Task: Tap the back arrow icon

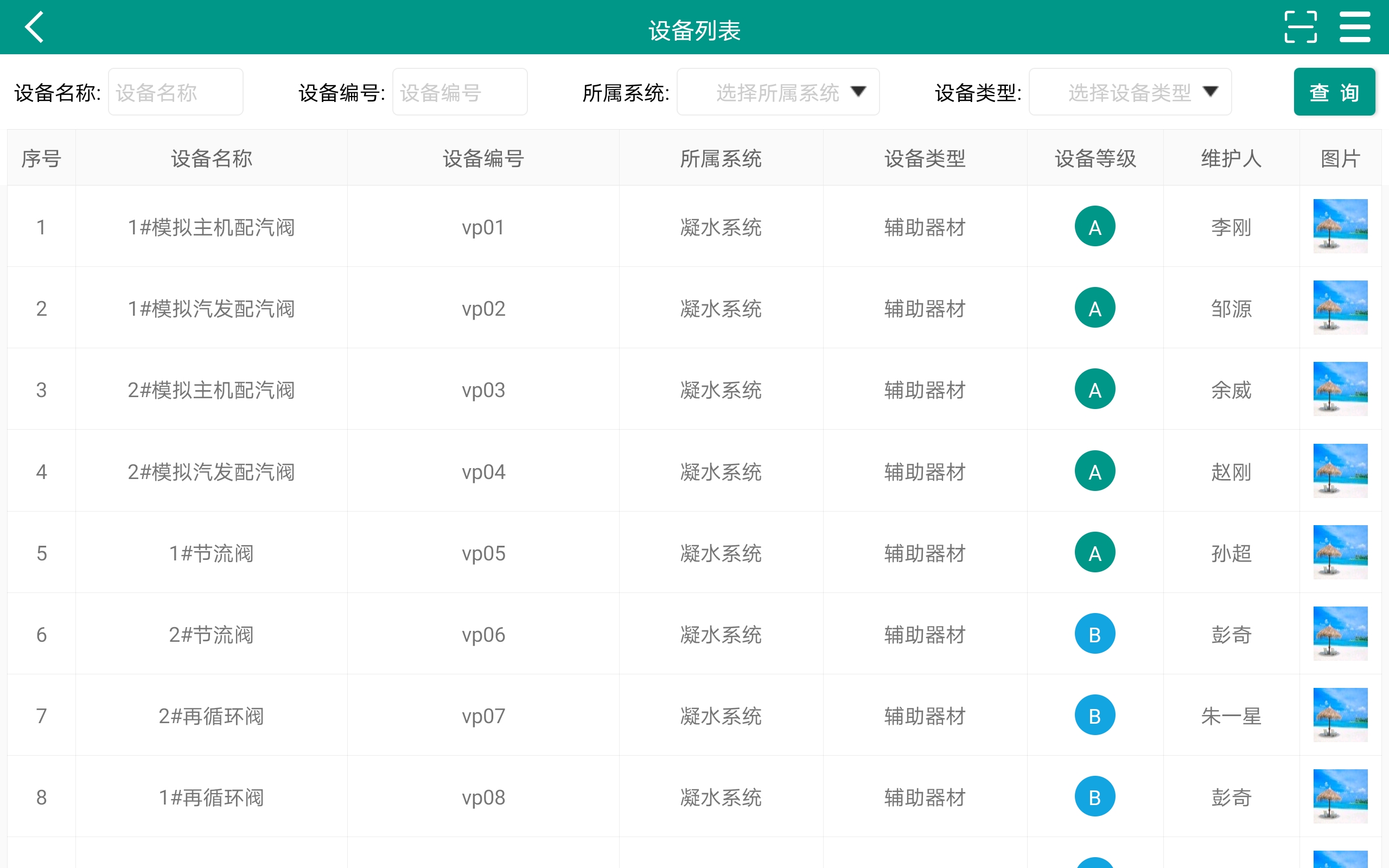Action: (x=34, y=27)
